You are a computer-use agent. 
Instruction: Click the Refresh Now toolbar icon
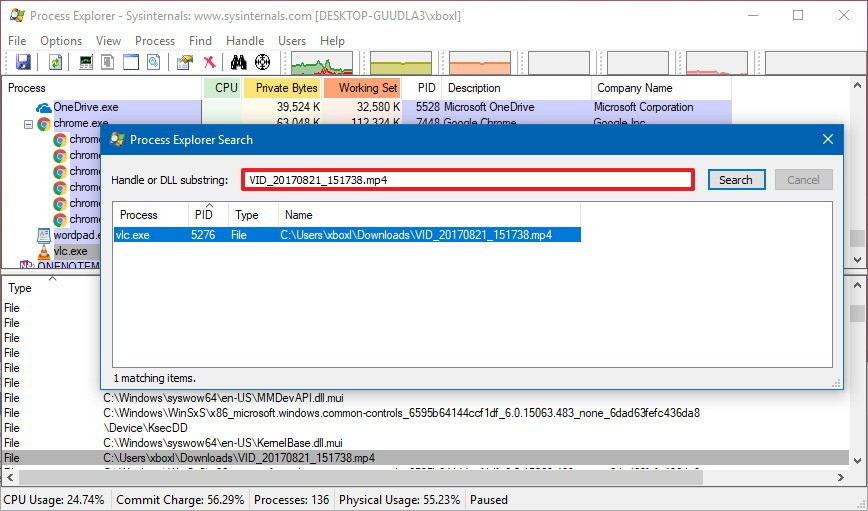[x=55, y=62]
